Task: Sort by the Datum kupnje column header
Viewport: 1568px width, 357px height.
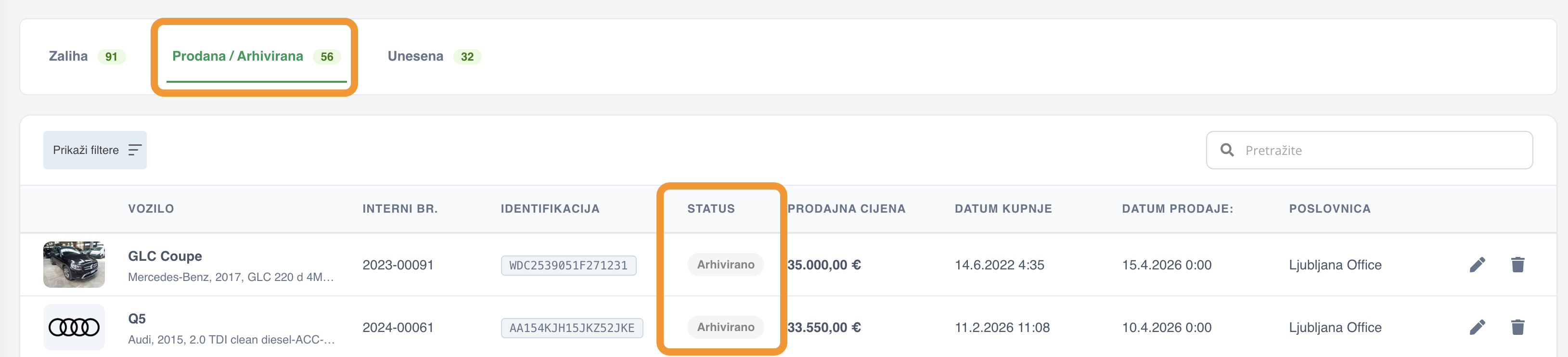Action: click(1003, 209)
